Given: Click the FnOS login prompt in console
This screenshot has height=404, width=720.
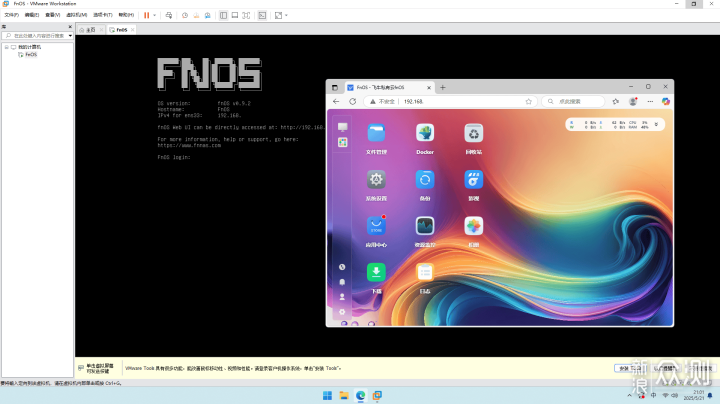Looking at the screenshot, I should tap(174, 157).
